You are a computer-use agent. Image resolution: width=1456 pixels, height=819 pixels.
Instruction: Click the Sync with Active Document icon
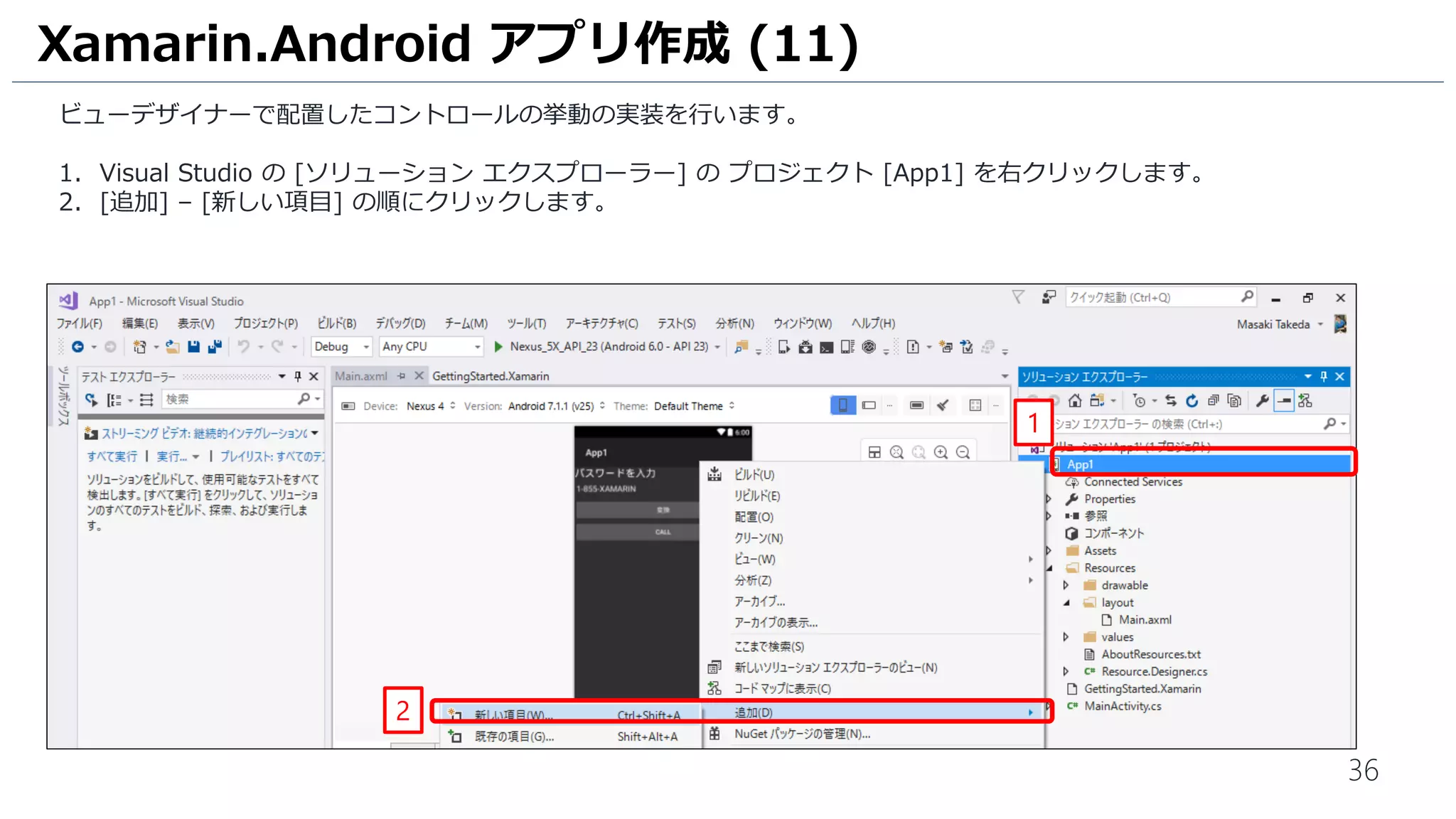pos(1171,400)
